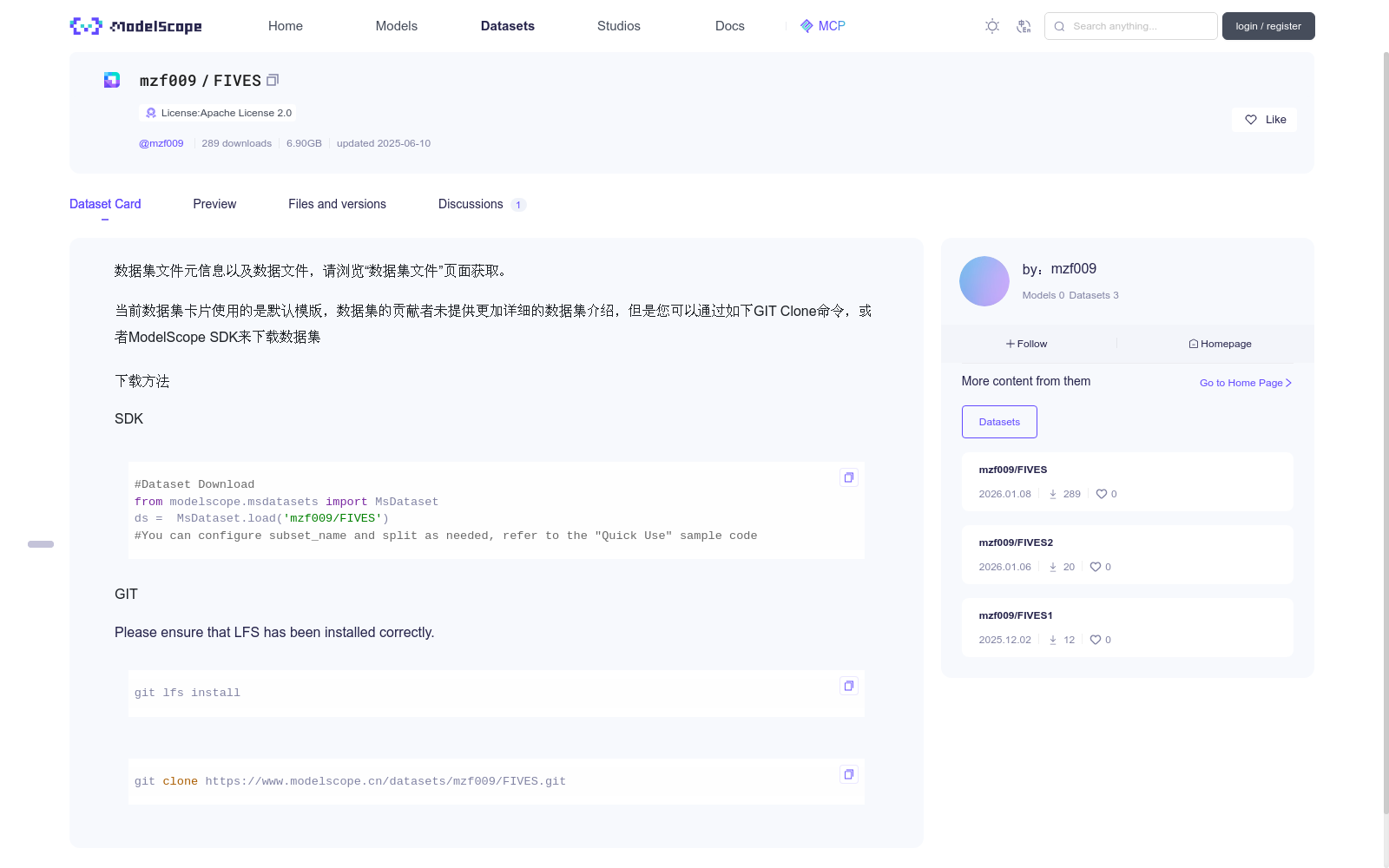
Task: Open the Go to Home Page link
Action: click(x=1246, y=383)
